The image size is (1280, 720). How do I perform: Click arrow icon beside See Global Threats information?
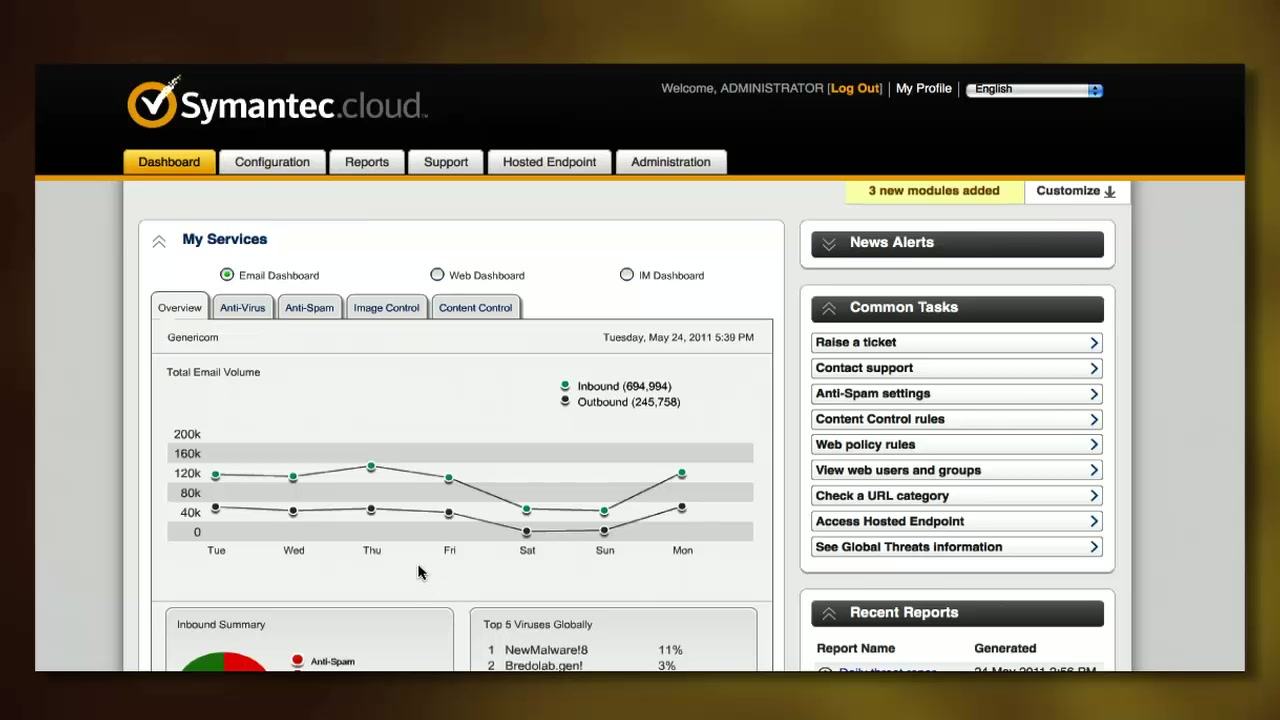[1094, 547]
